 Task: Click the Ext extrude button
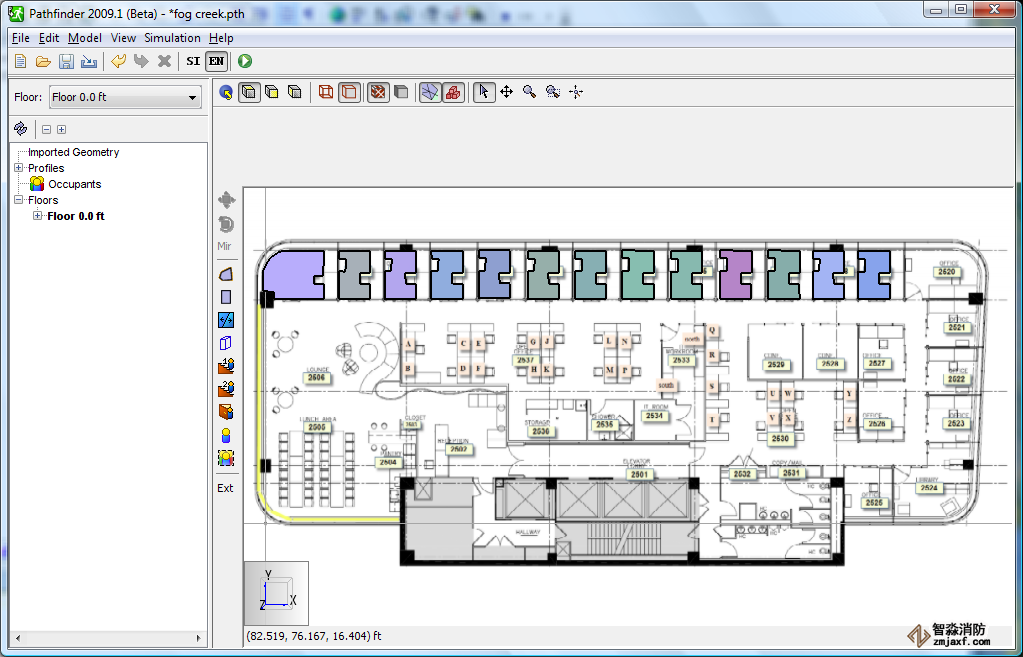pyautogui.click(x=225, y=488)
